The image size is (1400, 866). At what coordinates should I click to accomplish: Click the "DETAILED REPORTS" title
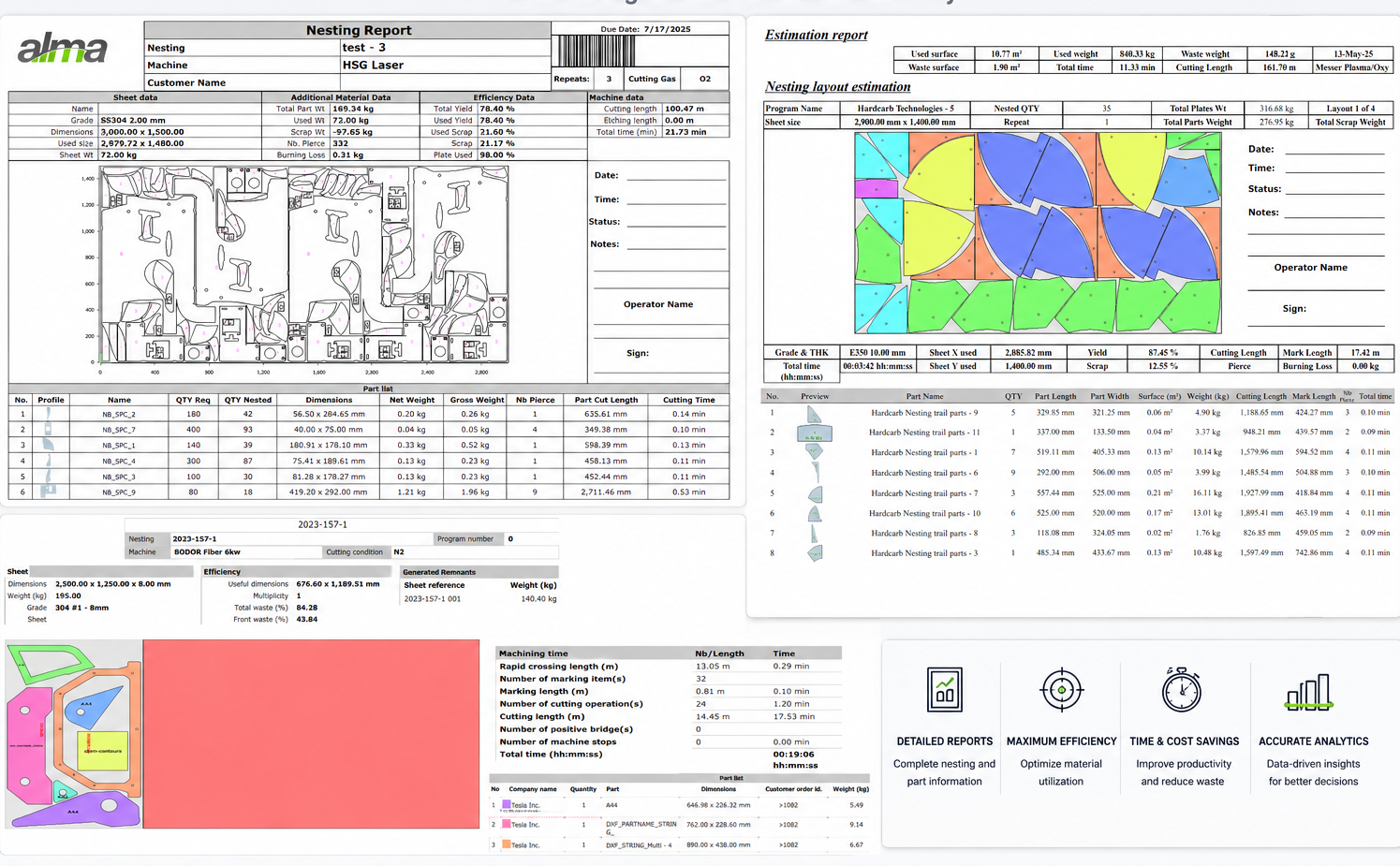click(x=944, y=741)
